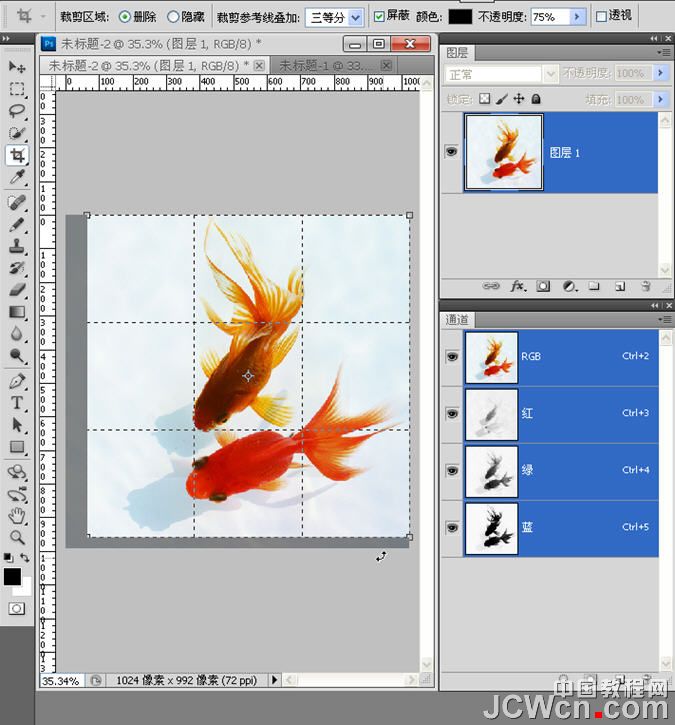Click the crop shield color swatch
The image size is (675, 725).
click(460, 17)
